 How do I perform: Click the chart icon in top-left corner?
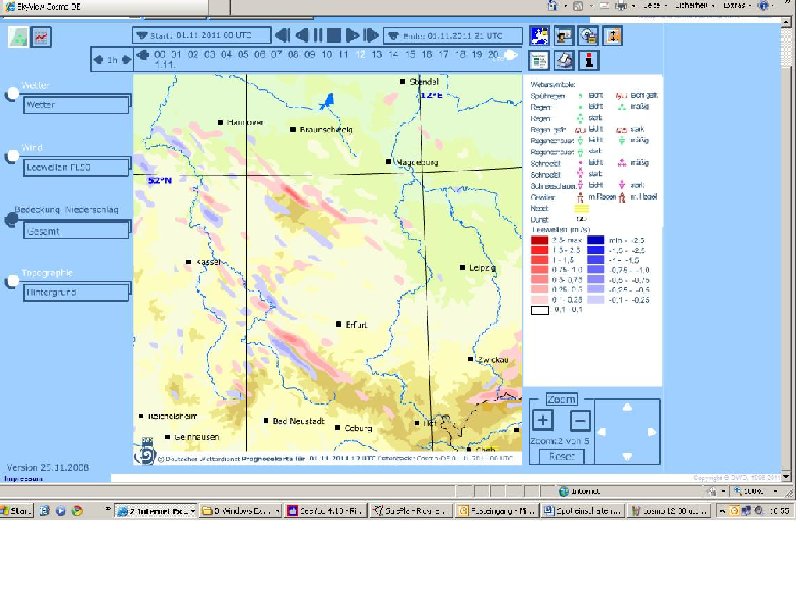[x=42, y=37]
